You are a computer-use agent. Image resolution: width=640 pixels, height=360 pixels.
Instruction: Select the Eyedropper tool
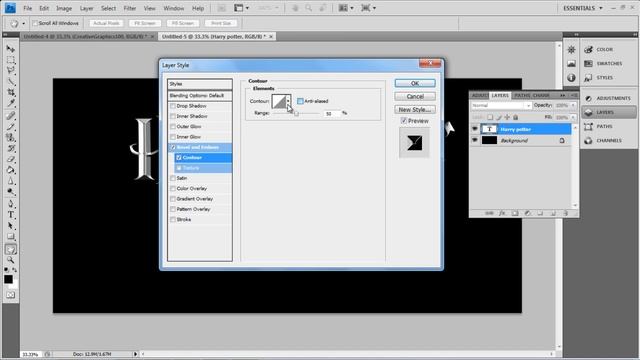(11, 104)
